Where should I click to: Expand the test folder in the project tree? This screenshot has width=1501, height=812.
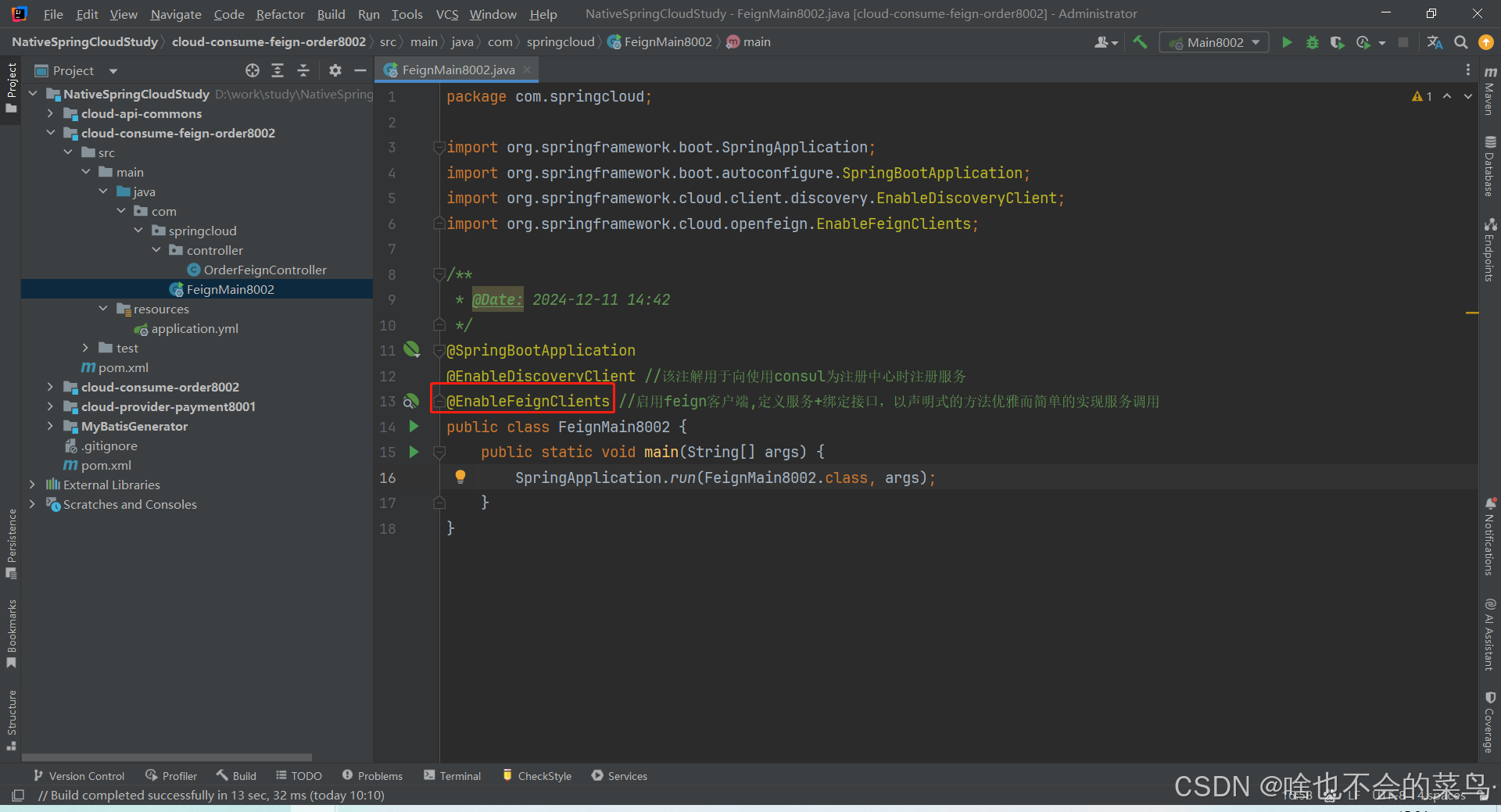pyautogui.click(x=86, y=348)
